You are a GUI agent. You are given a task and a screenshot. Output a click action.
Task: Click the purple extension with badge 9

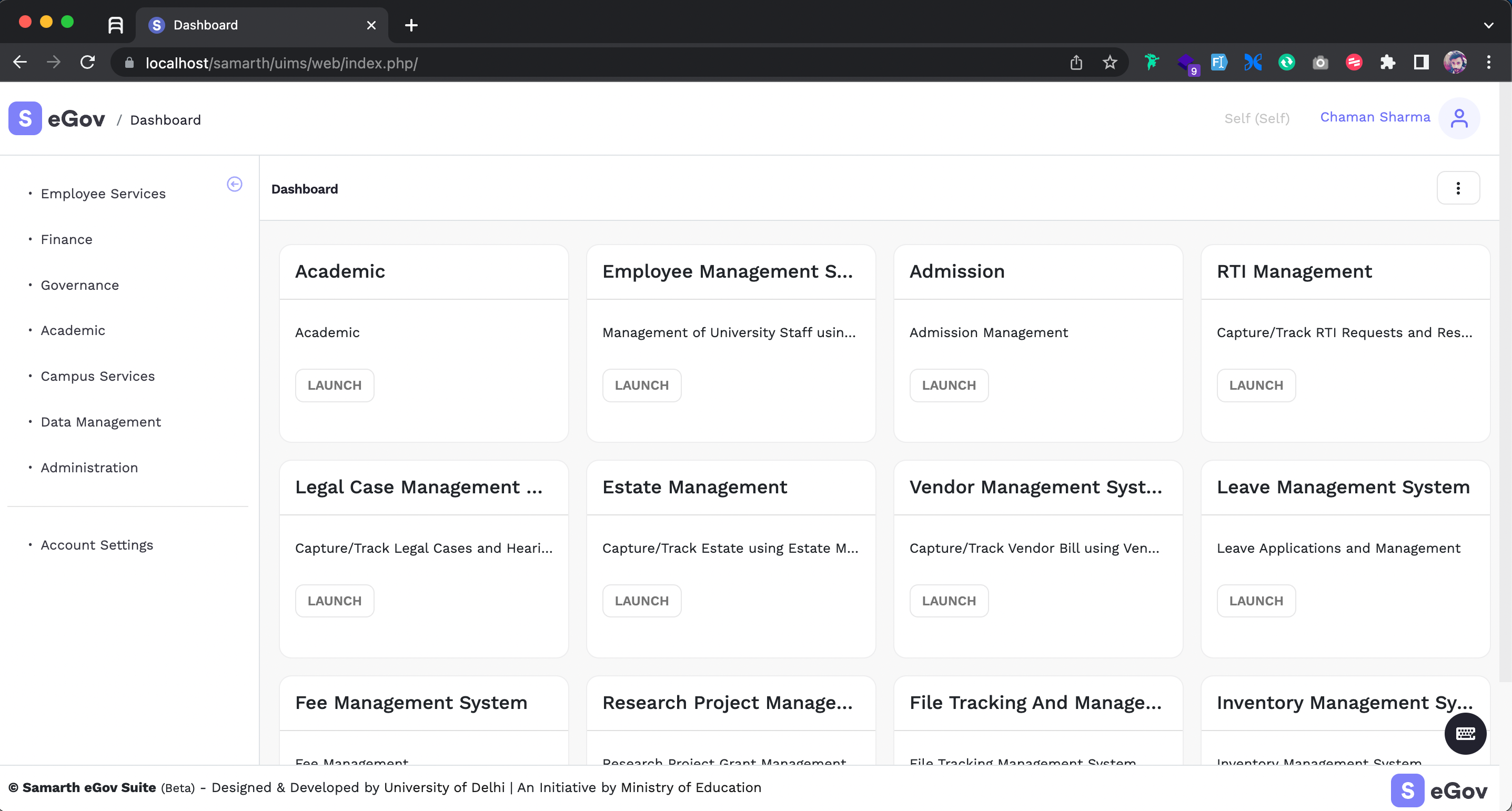pyautogui.click(x=1187, y=64)
